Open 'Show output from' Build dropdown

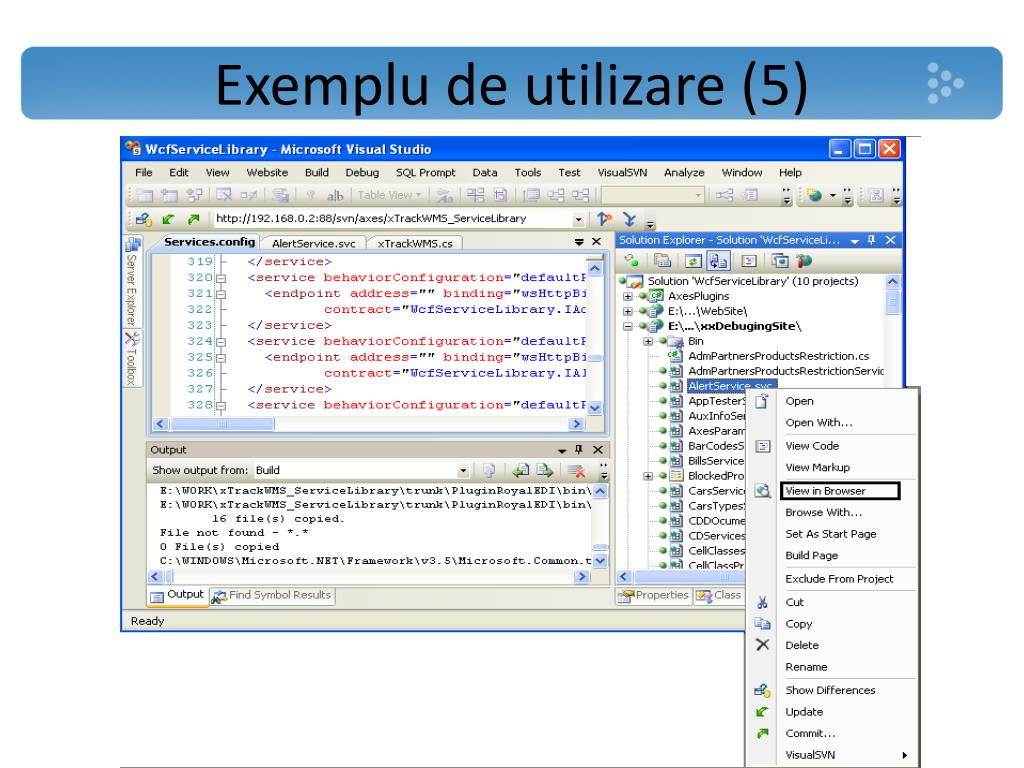pos(462,470)
